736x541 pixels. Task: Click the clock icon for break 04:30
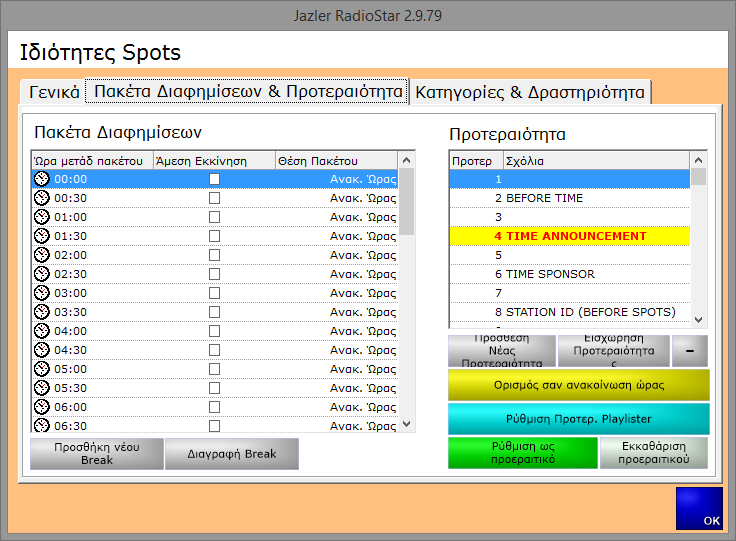(x=42, y=350)
